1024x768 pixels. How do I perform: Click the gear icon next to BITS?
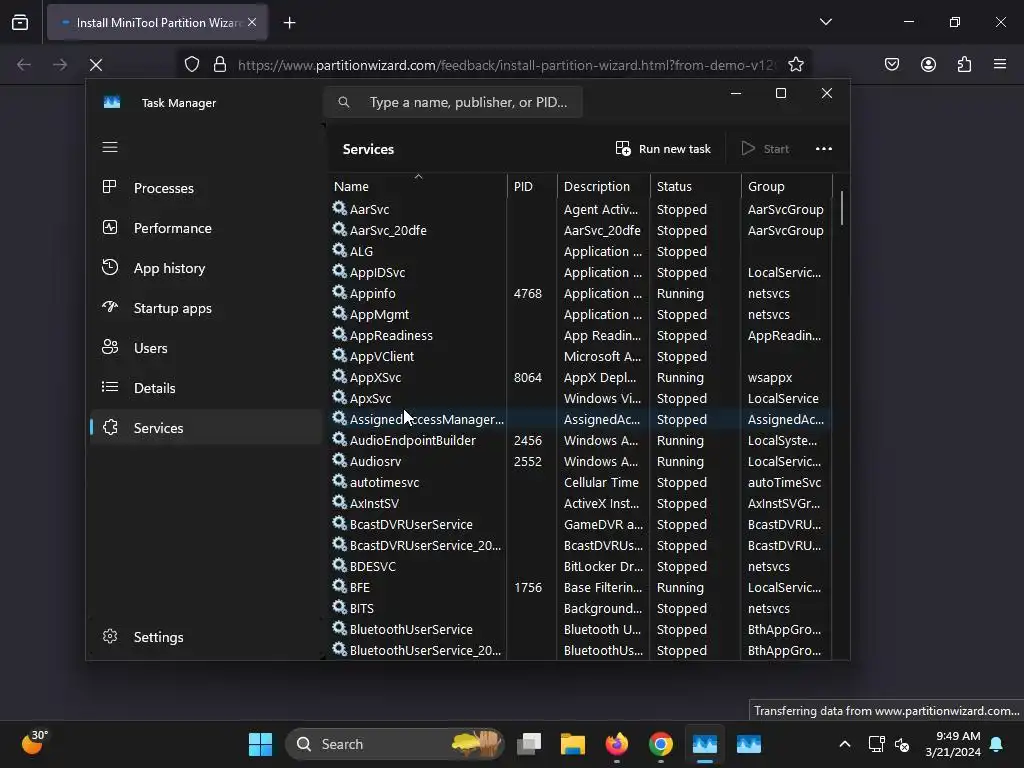(340, 607)
